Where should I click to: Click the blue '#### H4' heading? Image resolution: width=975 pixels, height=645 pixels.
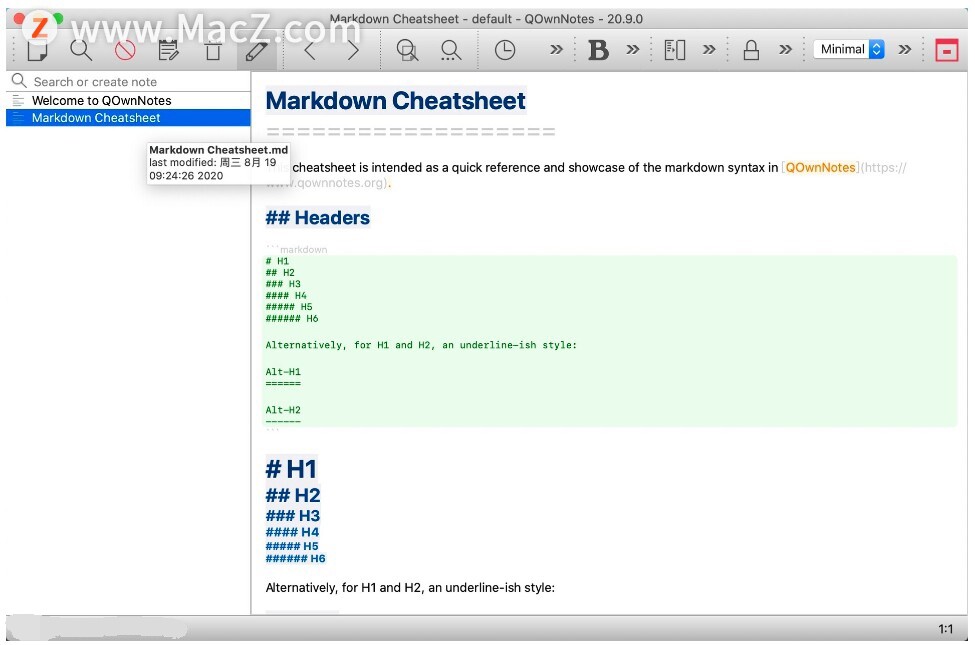tap(292, 532)
